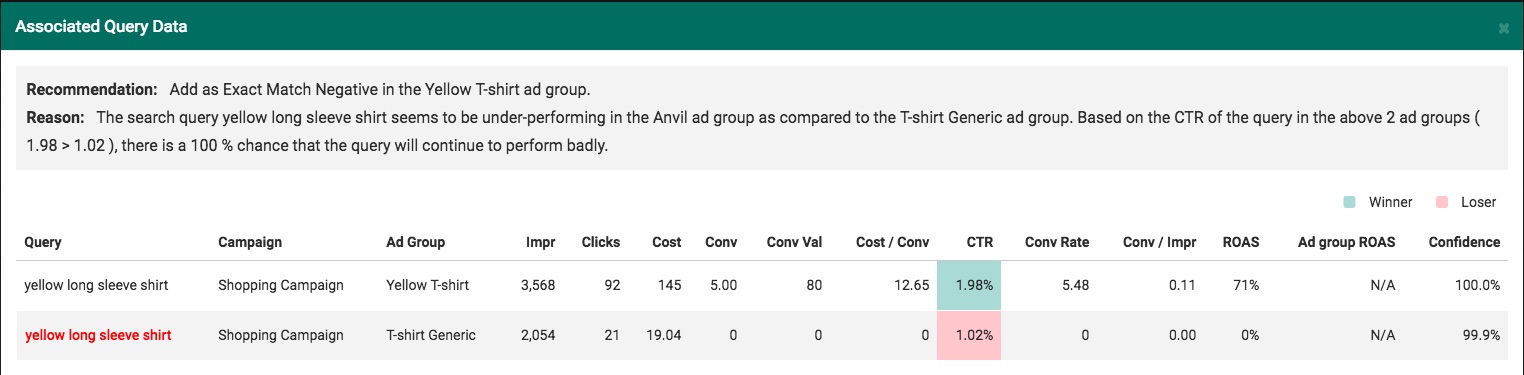Click the Ad group ROAS column header

pyautogui.click(x=1344, y=242)
